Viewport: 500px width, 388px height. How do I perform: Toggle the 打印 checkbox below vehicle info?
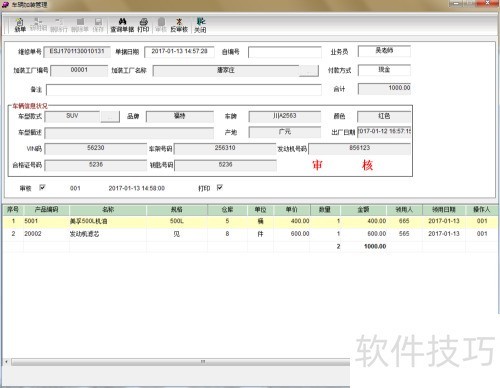[x=219, y=188]
